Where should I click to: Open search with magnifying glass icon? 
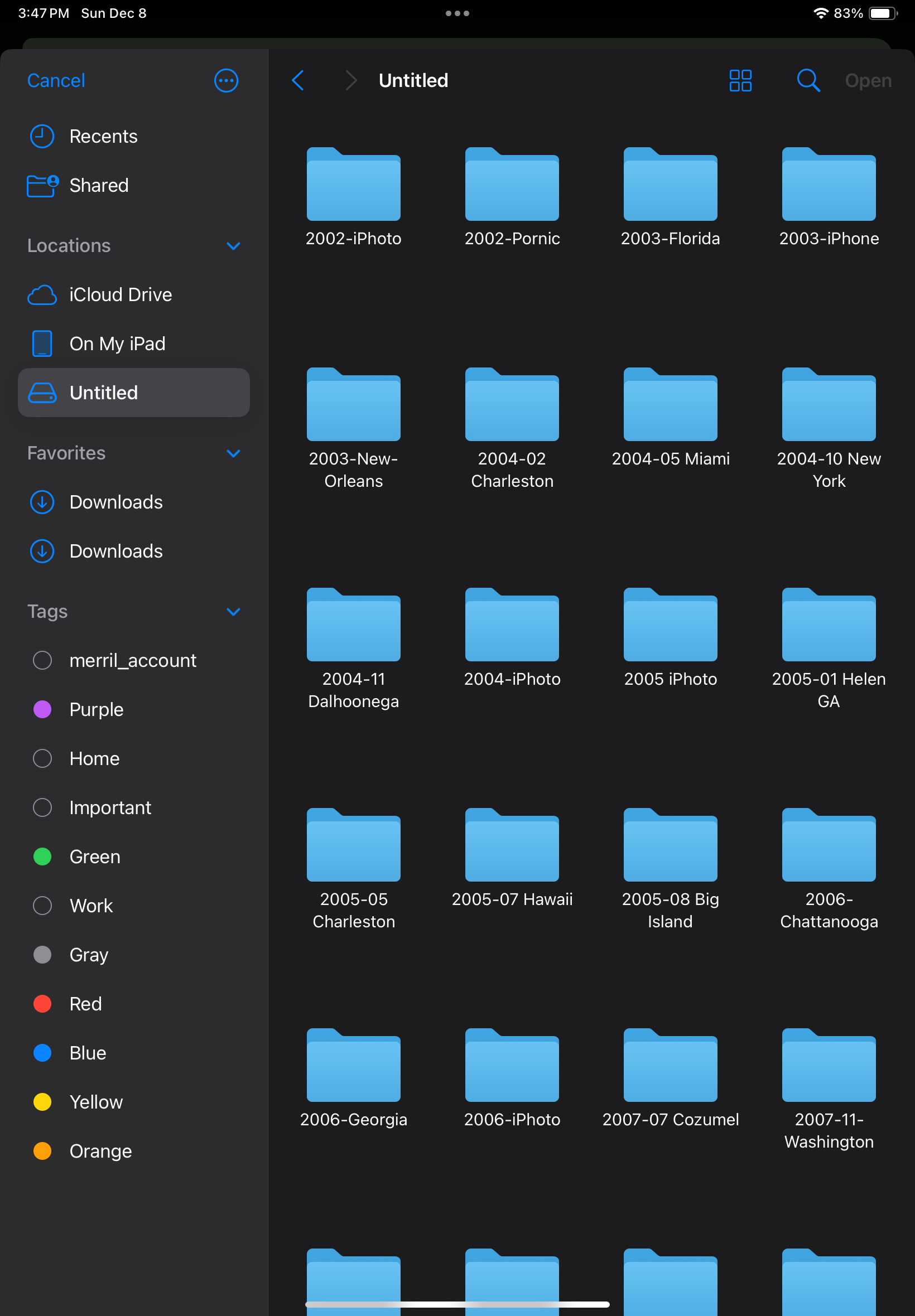[807, 81]
